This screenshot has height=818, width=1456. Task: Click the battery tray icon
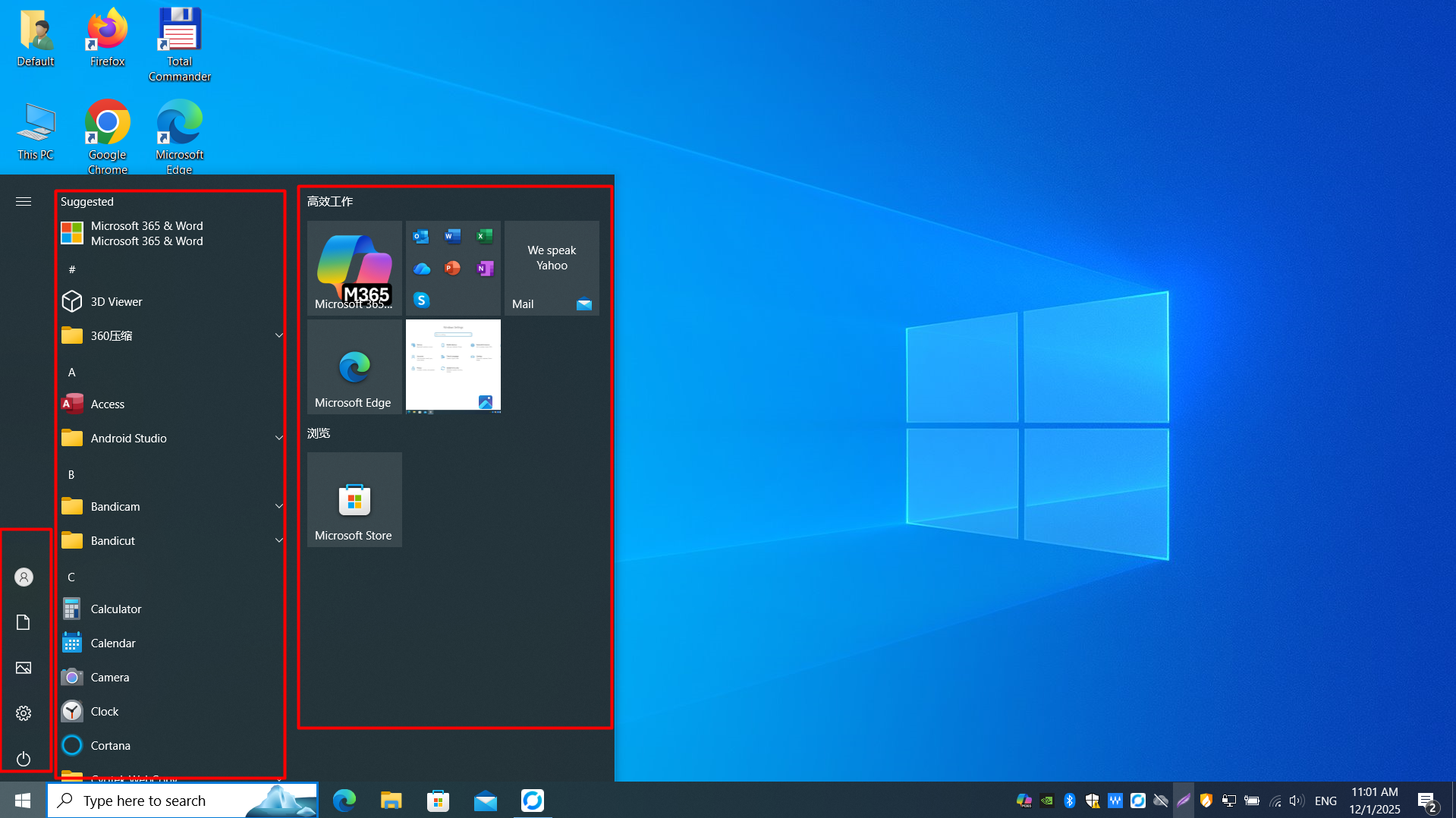[x=1252, y=801]
